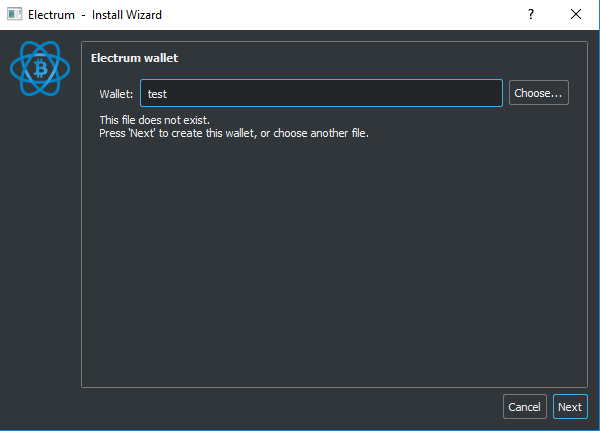Click the empty title bar area before the help button
Screen dimensions: 600x431
point(350,15)
